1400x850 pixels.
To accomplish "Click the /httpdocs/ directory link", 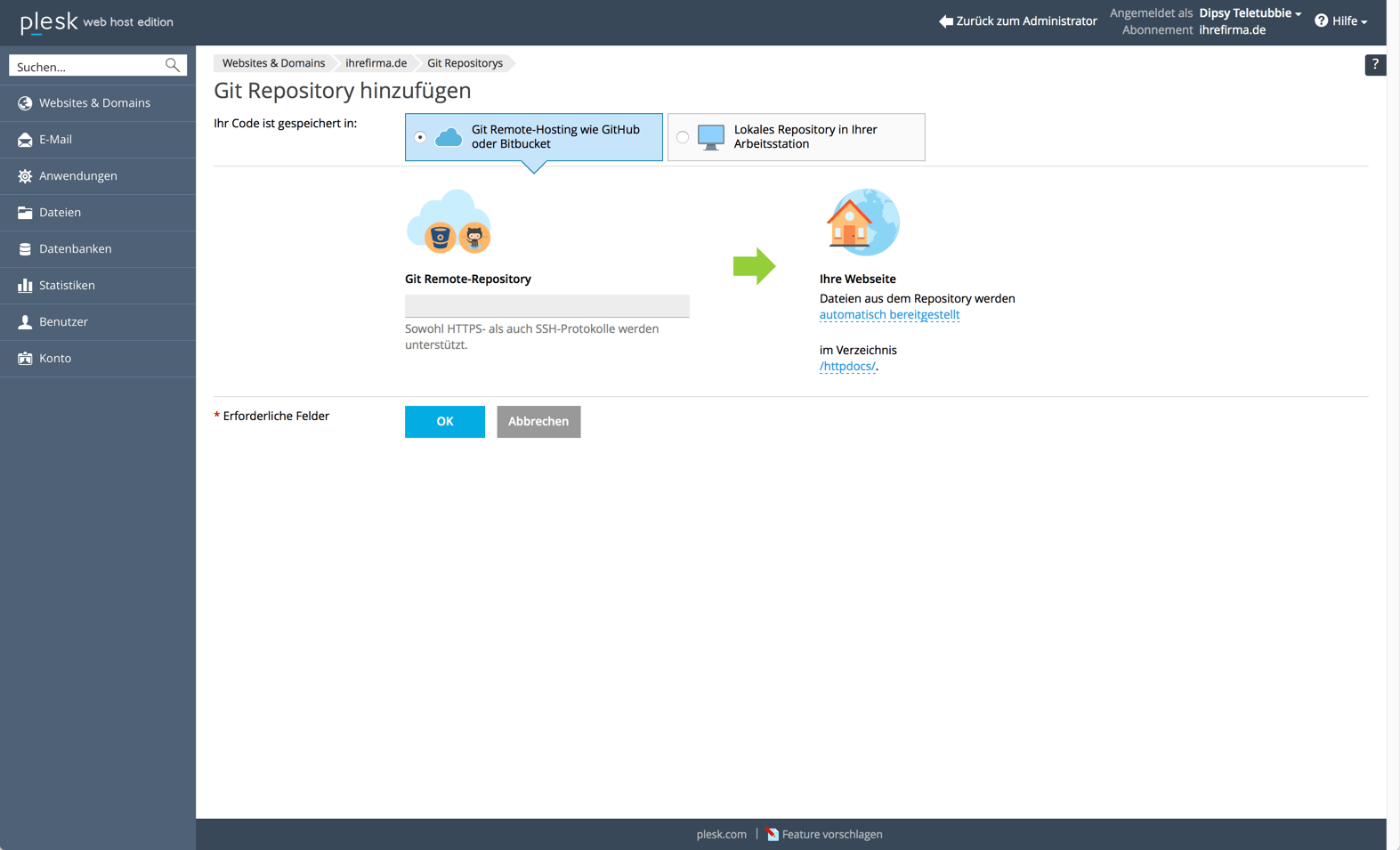I will click(x=847, y=367).
